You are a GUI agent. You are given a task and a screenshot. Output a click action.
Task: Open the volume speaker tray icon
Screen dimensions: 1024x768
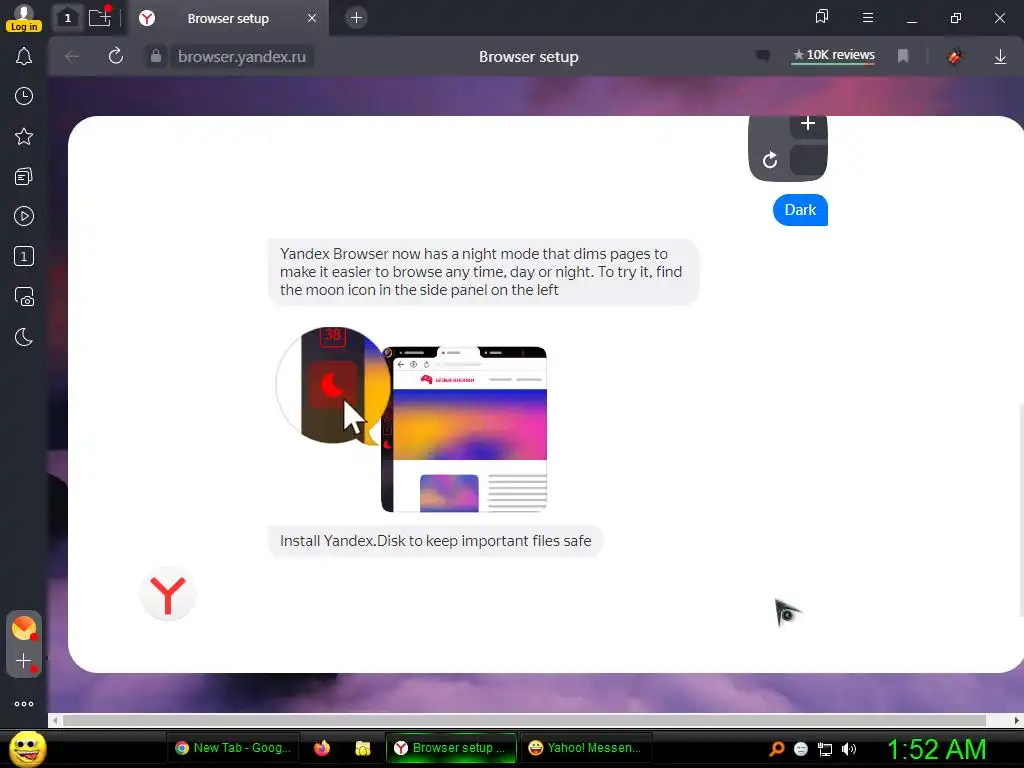(x=848, y=749)
